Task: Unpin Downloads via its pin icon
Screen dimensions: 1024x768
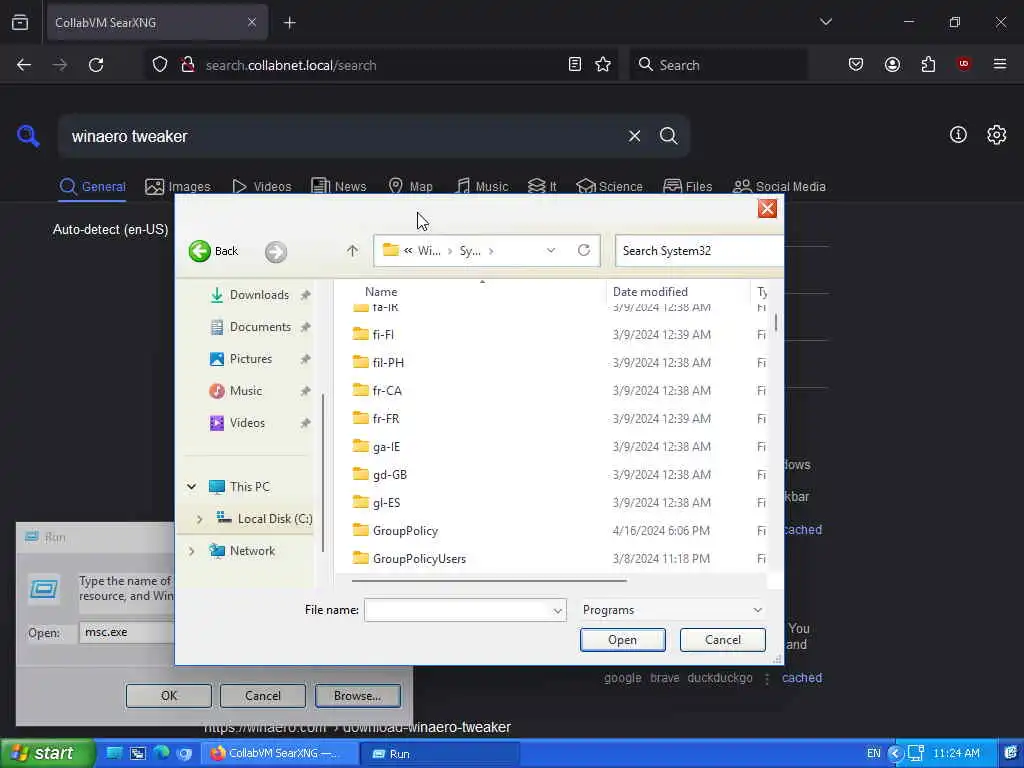Action: click(x=305, y=295)
